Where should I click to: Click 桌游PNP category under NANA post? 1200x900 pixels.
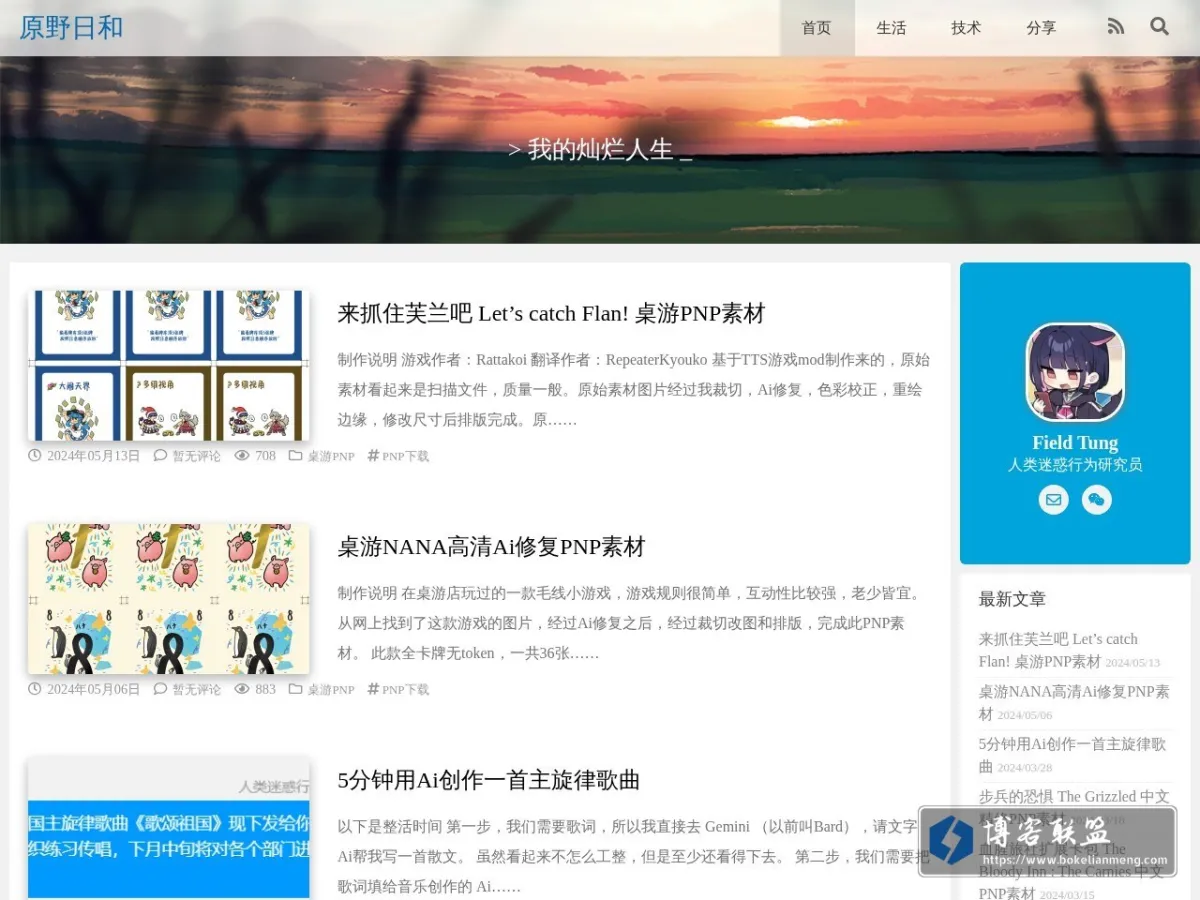coord(330,689)
